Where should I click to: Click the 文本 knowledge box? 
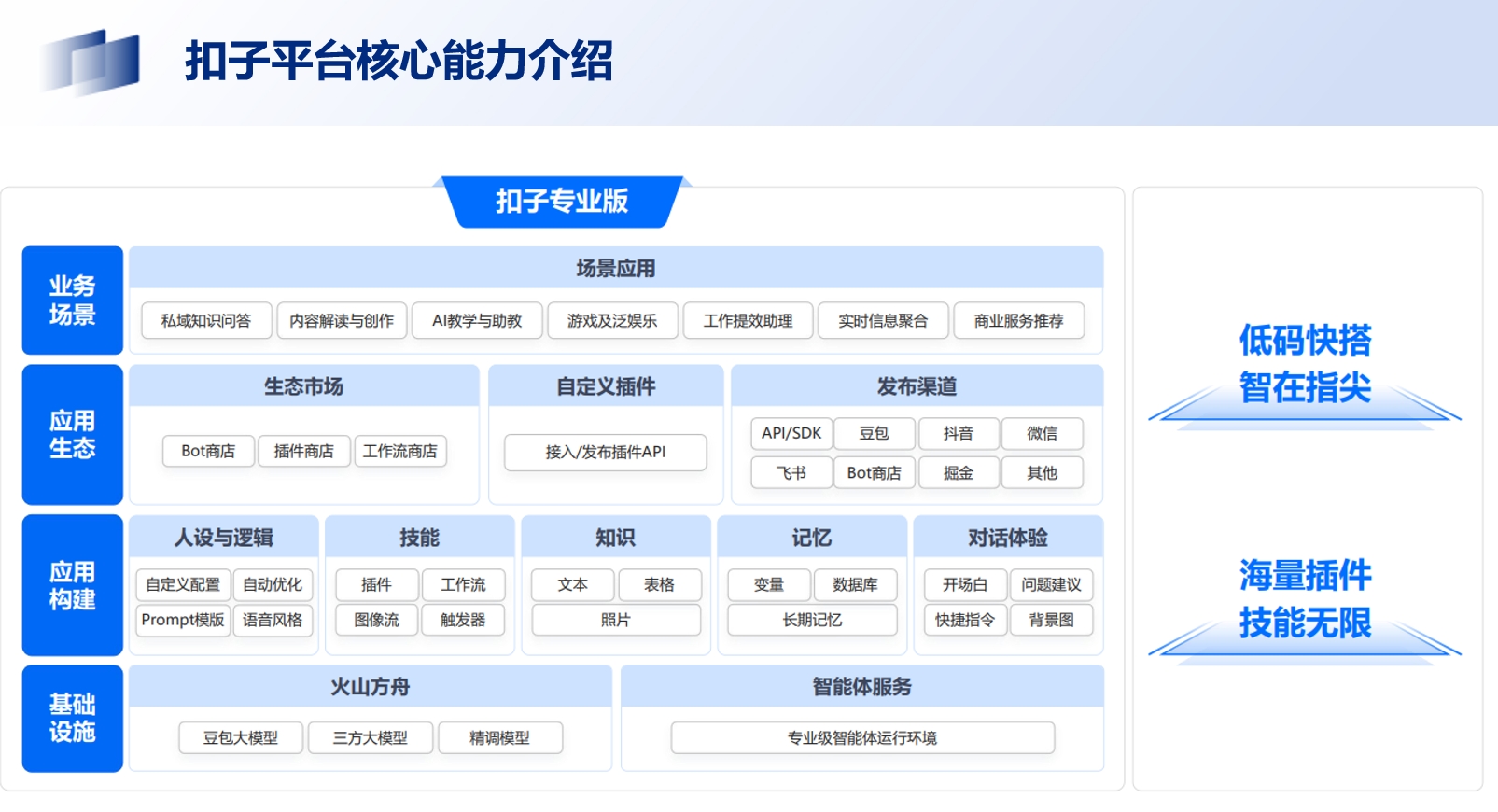coord(573,584)
